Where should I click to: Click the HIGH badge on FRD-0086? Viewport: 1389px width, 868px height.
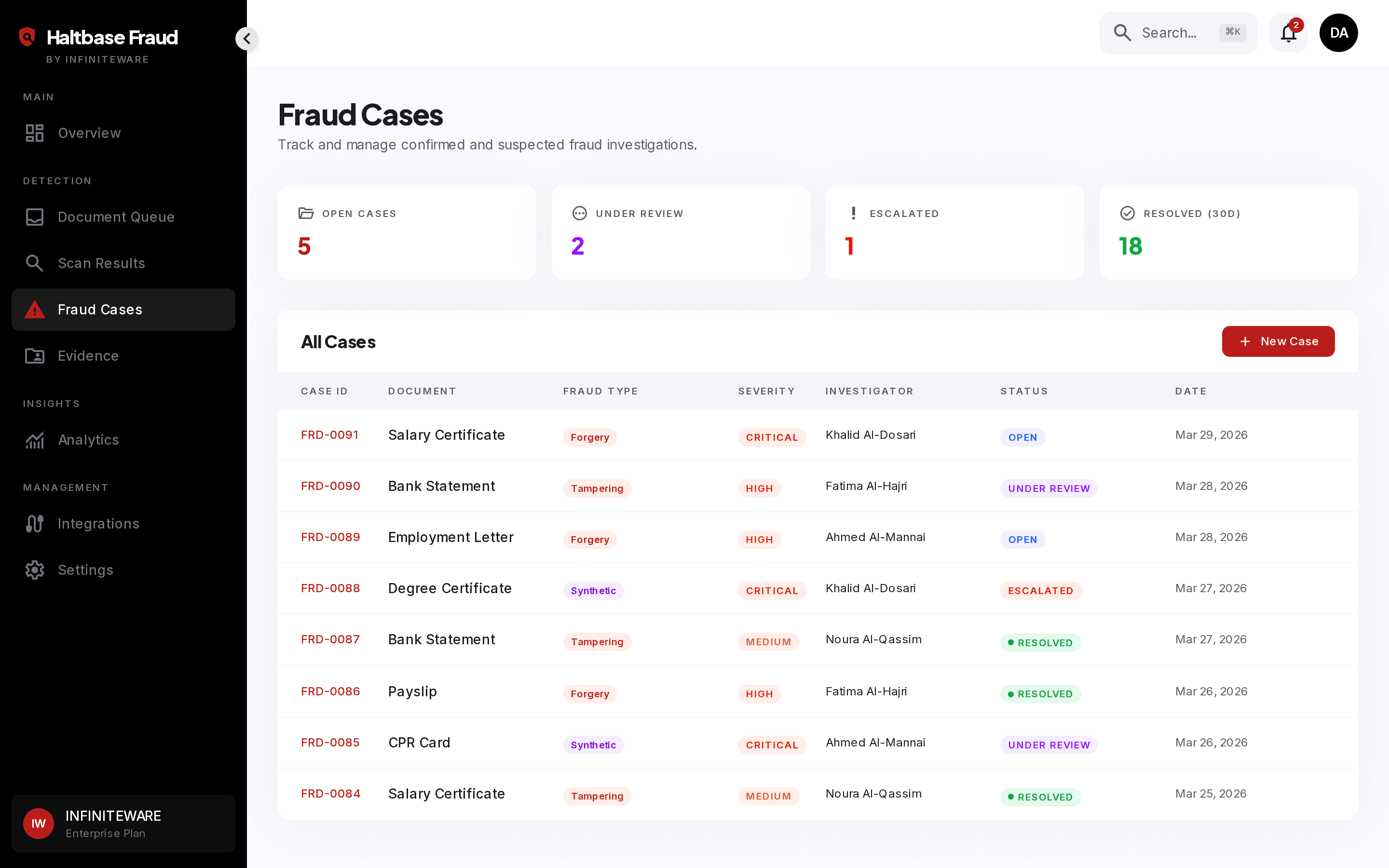click(759, 694)
